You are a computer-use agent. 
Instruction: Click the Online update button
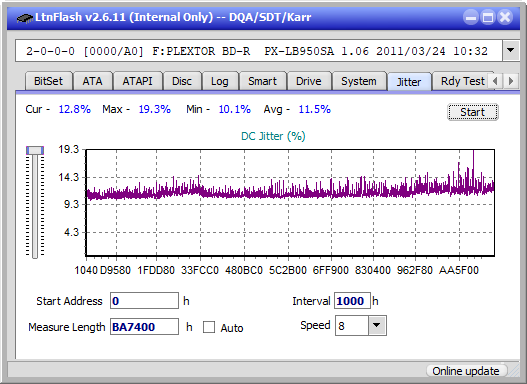tap(466, 371)
